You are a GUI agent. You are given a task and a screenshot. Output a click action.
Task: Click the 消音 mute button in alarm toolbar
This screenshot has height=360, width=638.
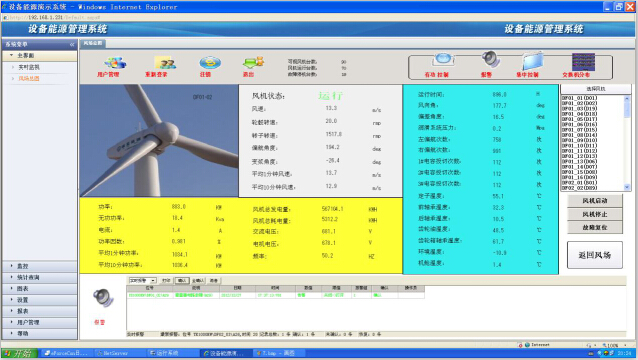[214, 280]
